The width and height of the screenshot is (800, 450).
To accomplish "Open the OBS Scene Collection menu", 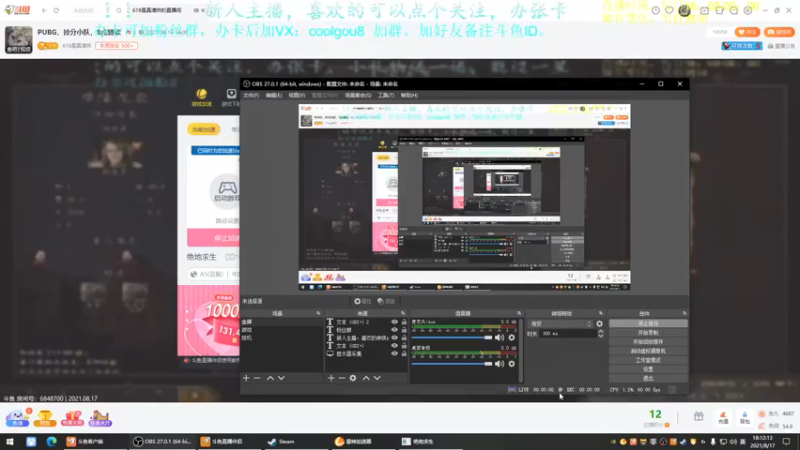I will tap(358, 95).
